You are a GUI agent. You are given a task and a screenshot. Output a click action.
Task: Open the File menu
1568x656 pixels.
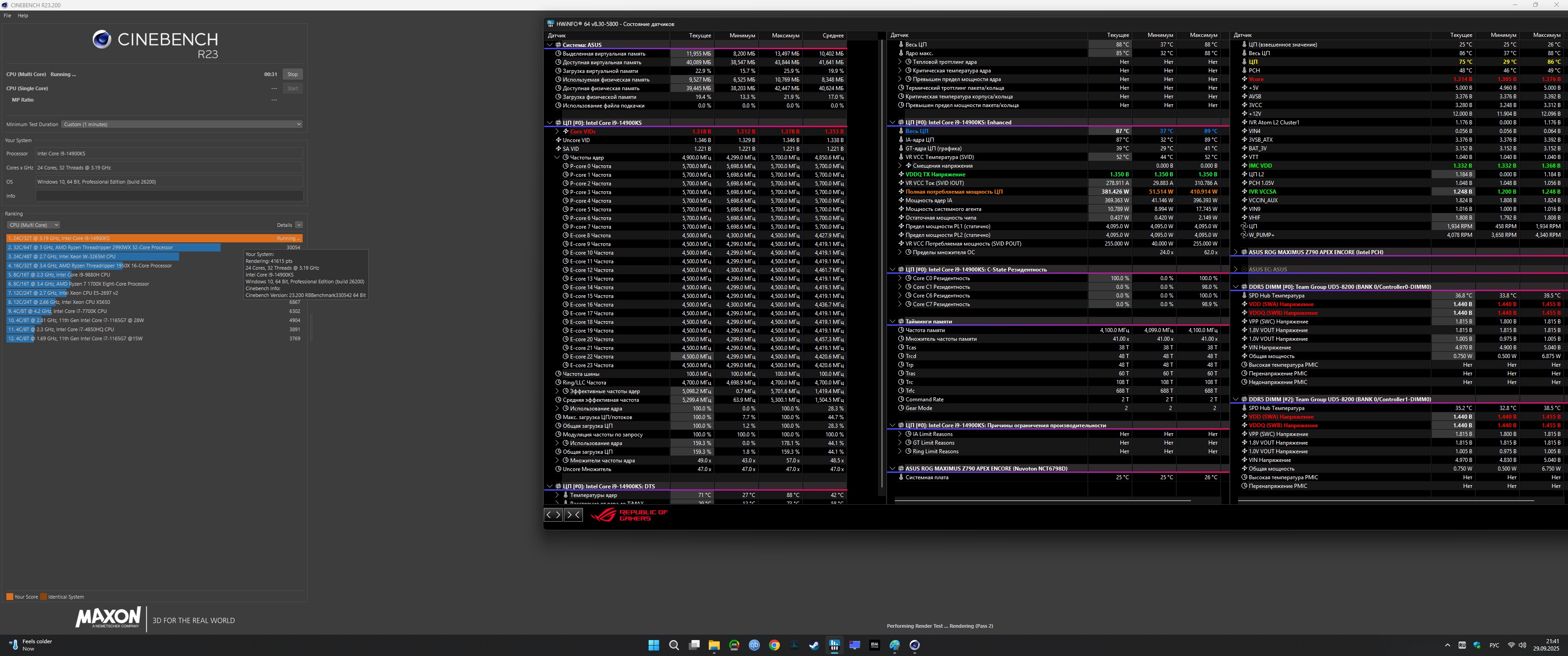[7, 16]
